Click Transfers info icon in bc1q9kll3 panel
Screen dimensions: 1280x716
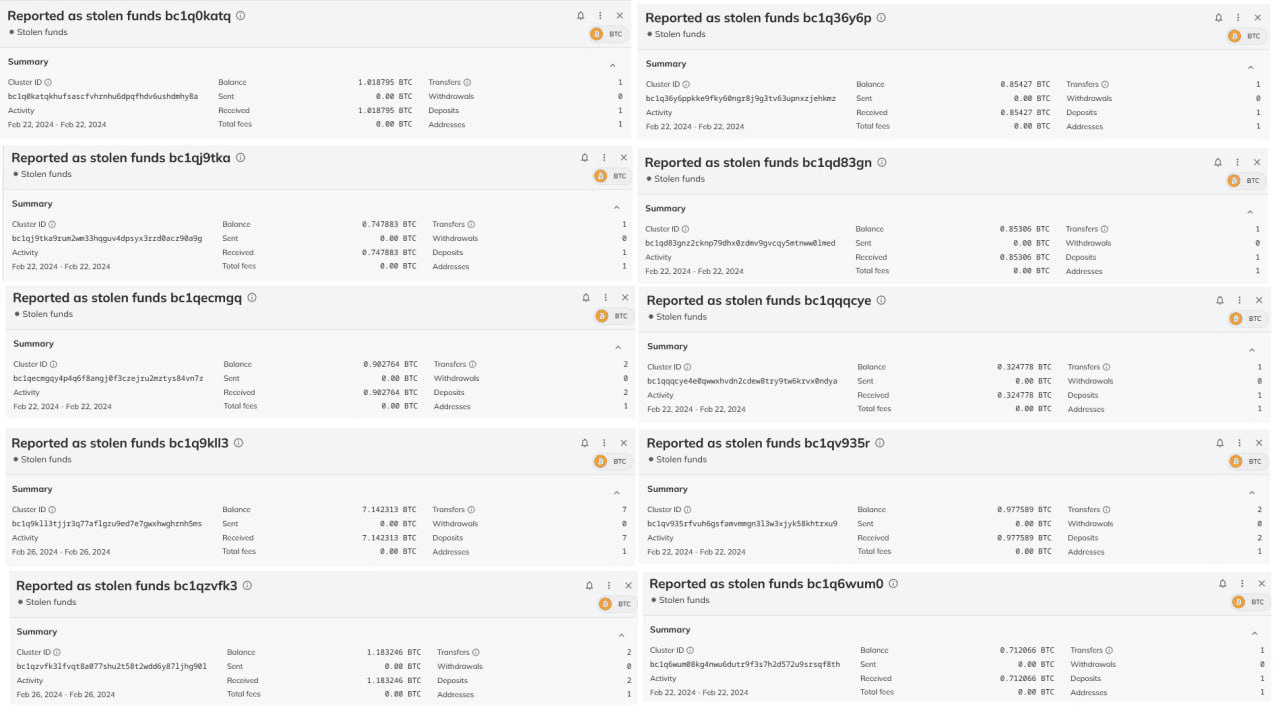pyautogui.click(x=470, y=510)
